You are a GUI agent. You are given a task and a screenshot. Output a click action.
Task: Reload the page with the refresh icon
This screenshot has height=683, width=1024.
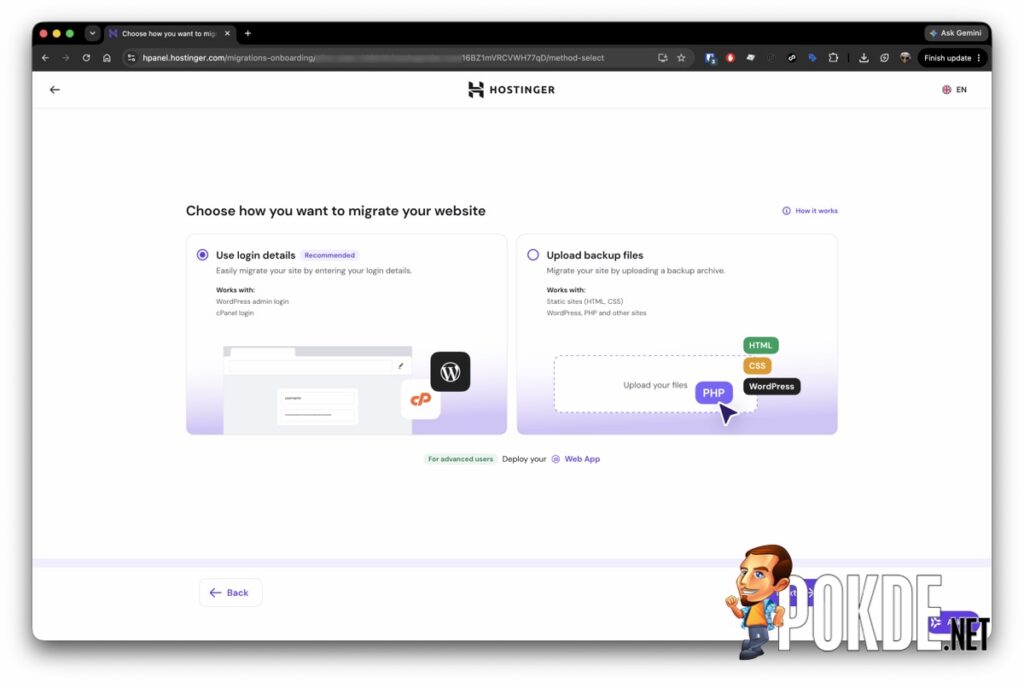click(x=86, y=58)
